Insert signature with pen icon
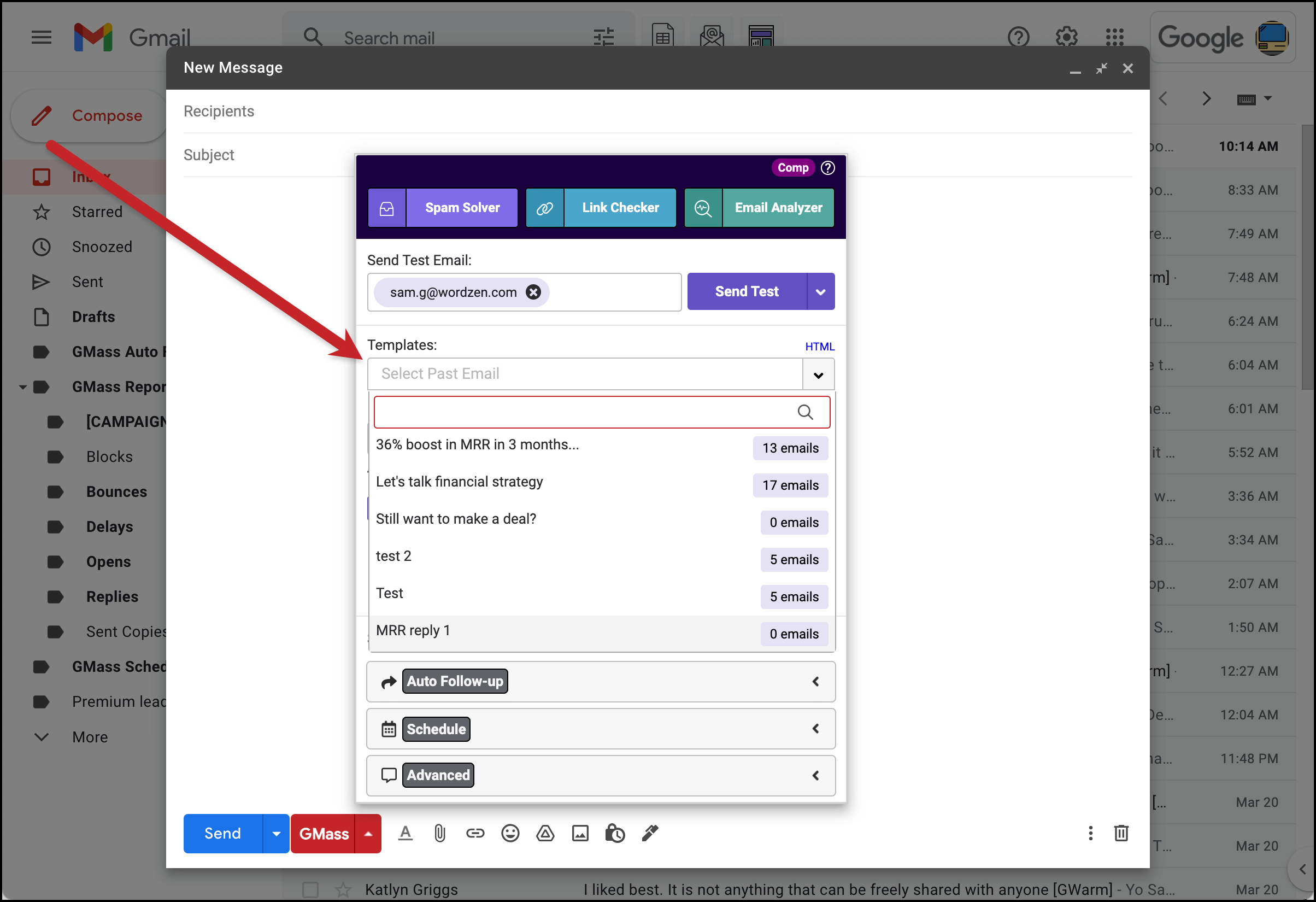 point(650,834)
